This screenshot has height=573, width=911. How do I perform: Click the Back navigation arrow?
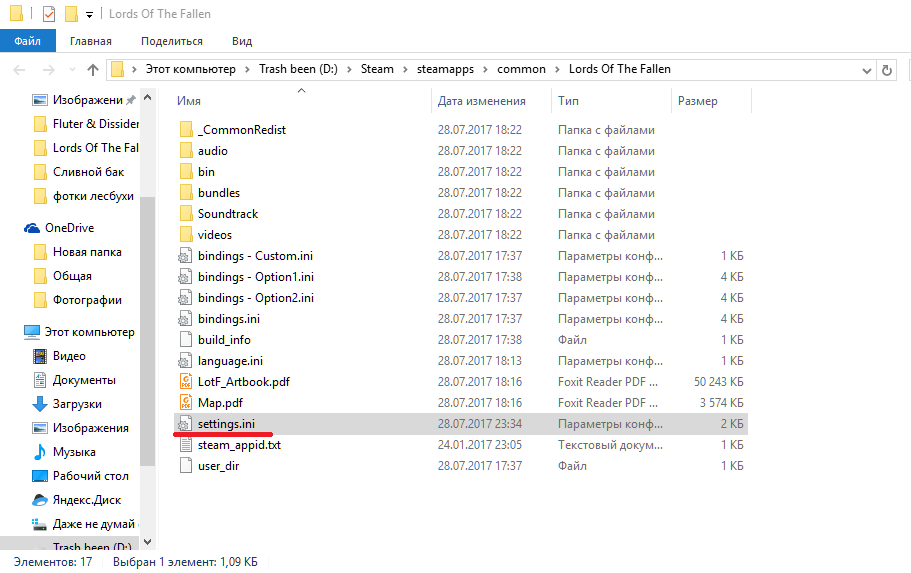[x=19, y=70]
